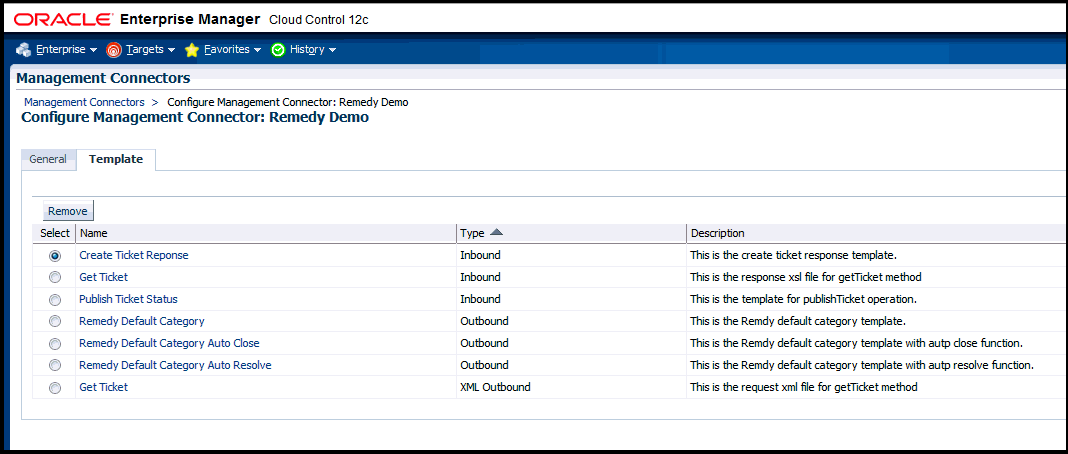
Task: Click the History green clock icon
Action: 278,50
